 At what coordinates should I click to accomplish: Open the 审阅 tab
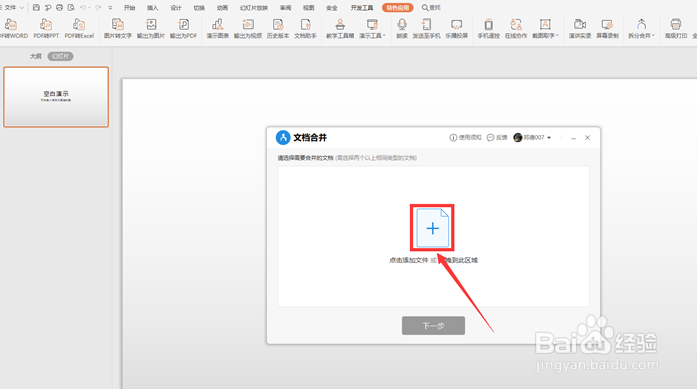[285, 8]
